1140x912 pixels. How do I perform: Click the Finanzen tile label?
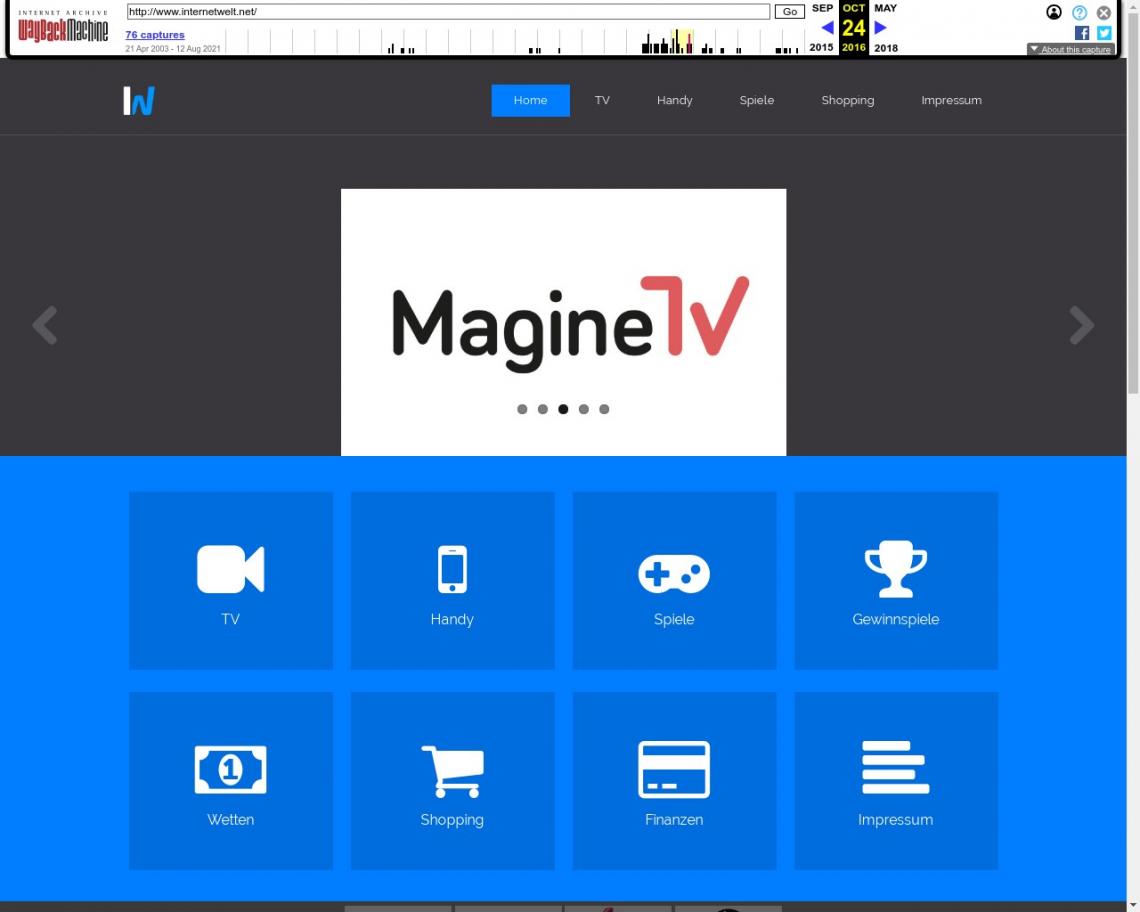pos(674,820)
